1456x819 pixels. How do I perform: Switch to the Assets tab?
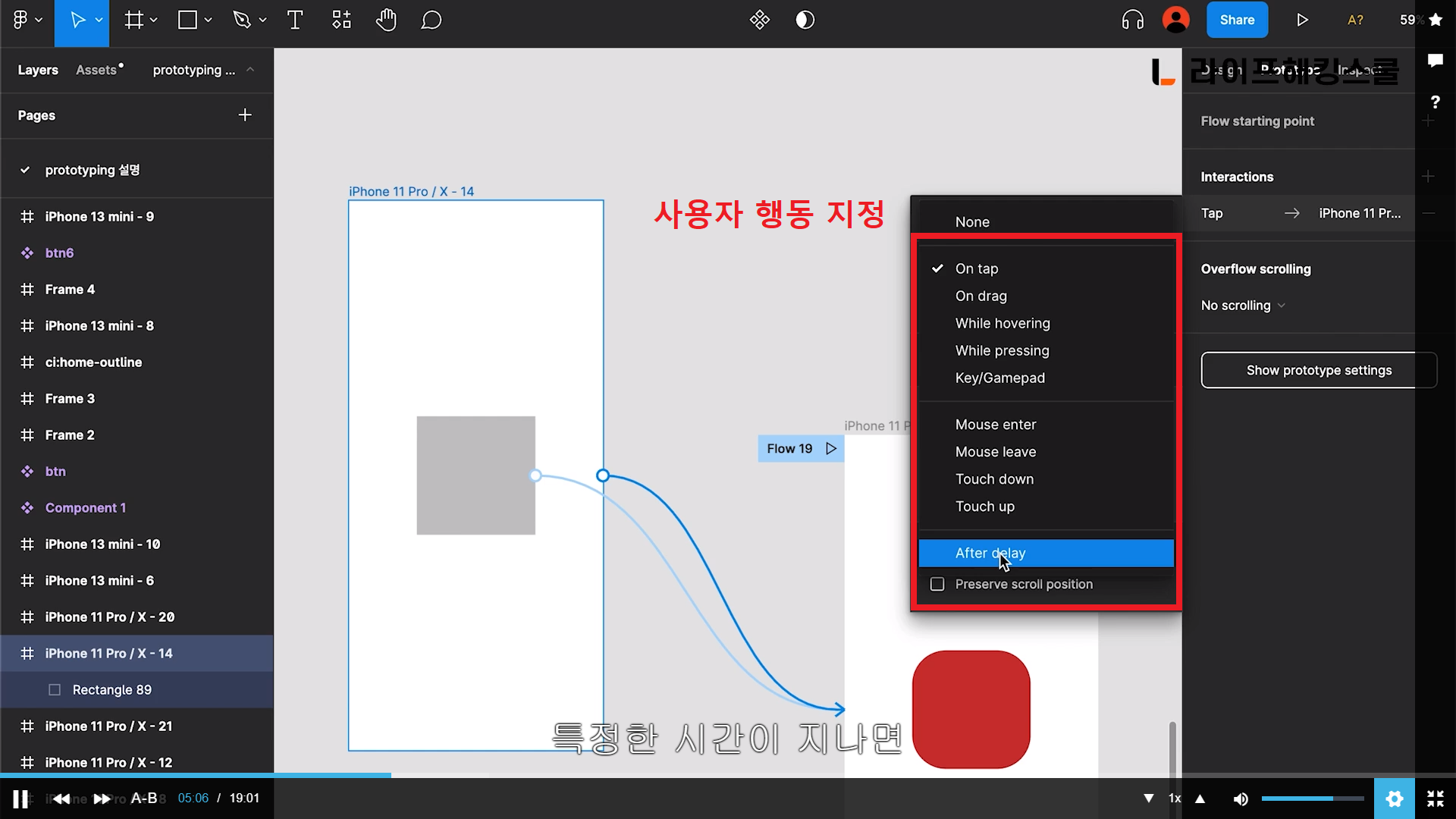(96, 70)
